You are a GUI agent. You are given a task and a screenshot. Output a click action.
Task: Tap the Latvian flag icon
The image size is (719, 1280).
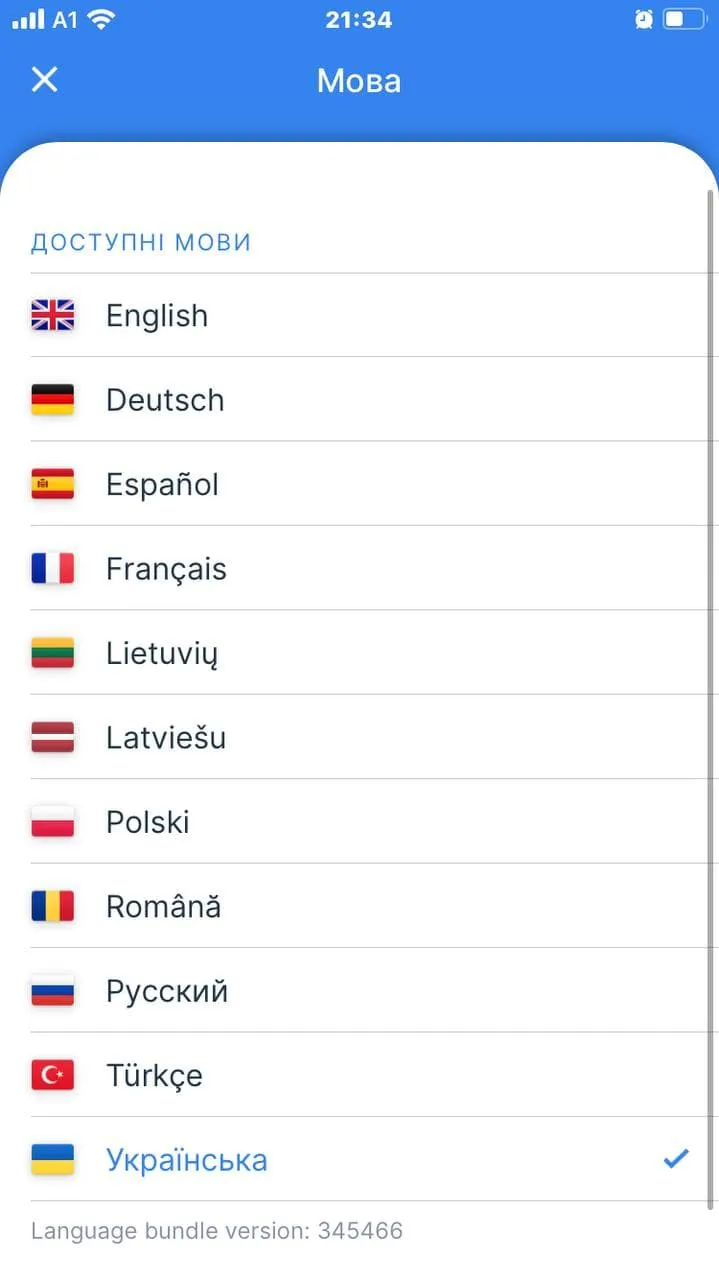(53, 738)
